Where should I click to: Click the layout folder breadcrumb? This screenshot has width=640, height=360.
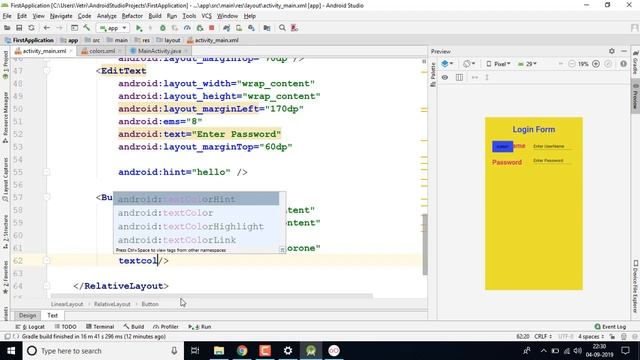point(168,40)
